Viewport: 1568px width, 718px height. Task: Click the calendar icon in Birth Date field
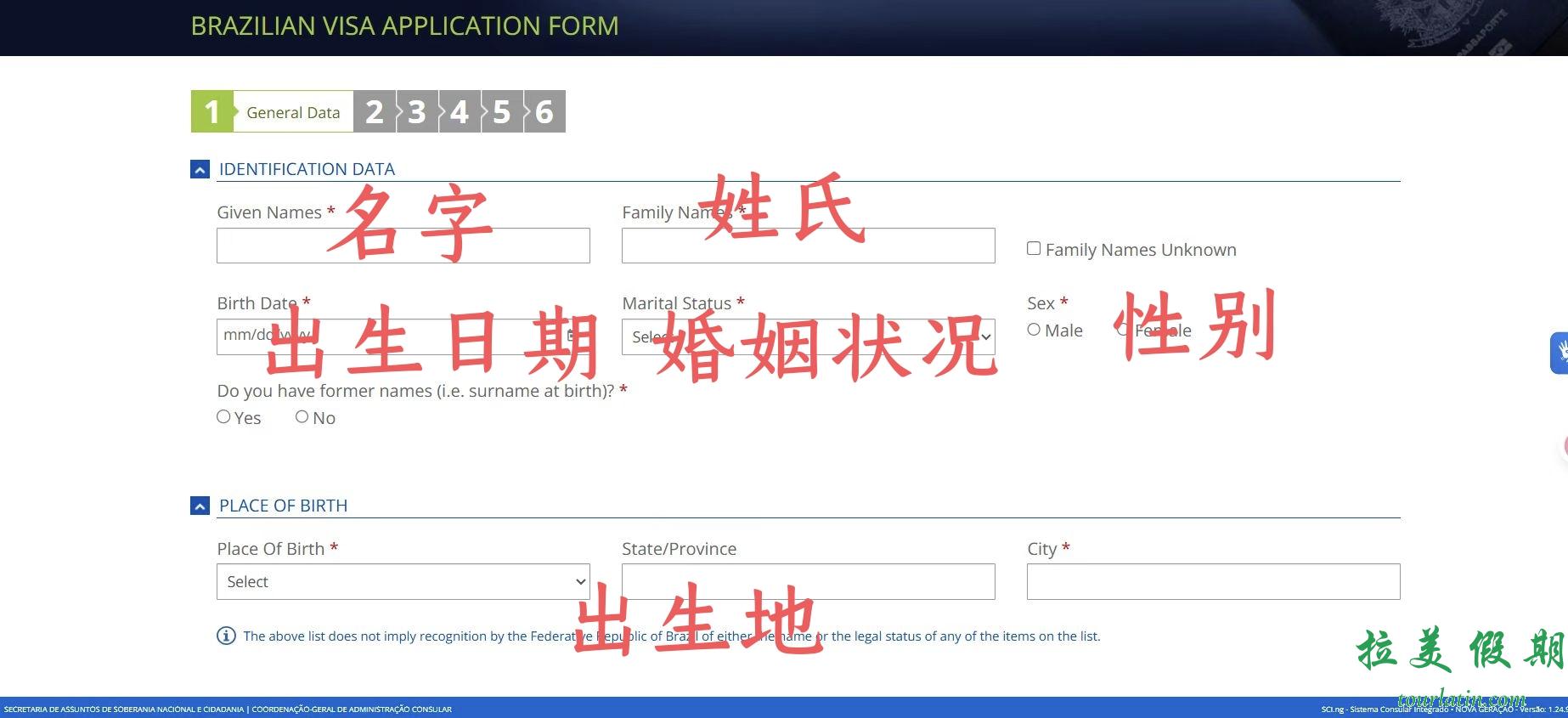pos(572,336)
